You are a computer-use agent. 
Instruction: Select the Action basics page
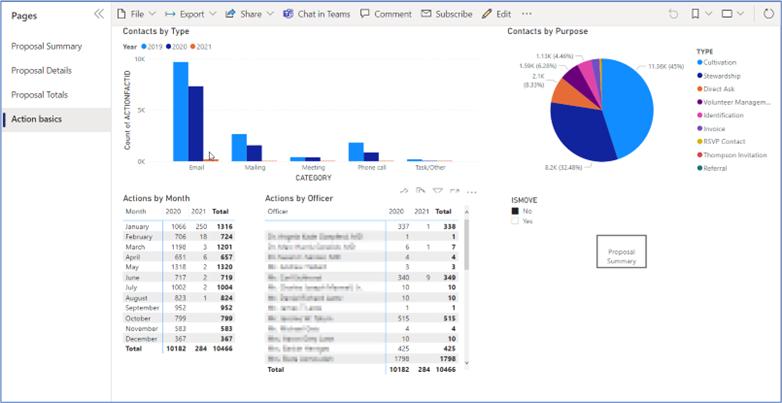pos(56,119)
